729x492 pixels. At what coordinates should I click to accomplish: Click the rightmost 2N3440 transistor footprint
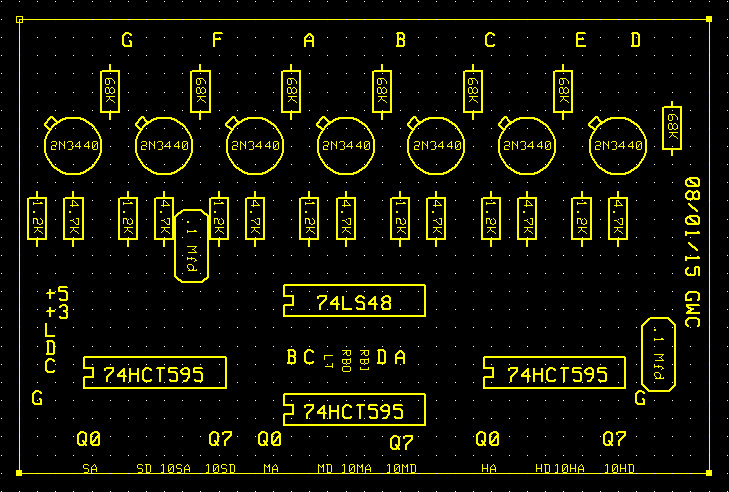pos(617,146)
